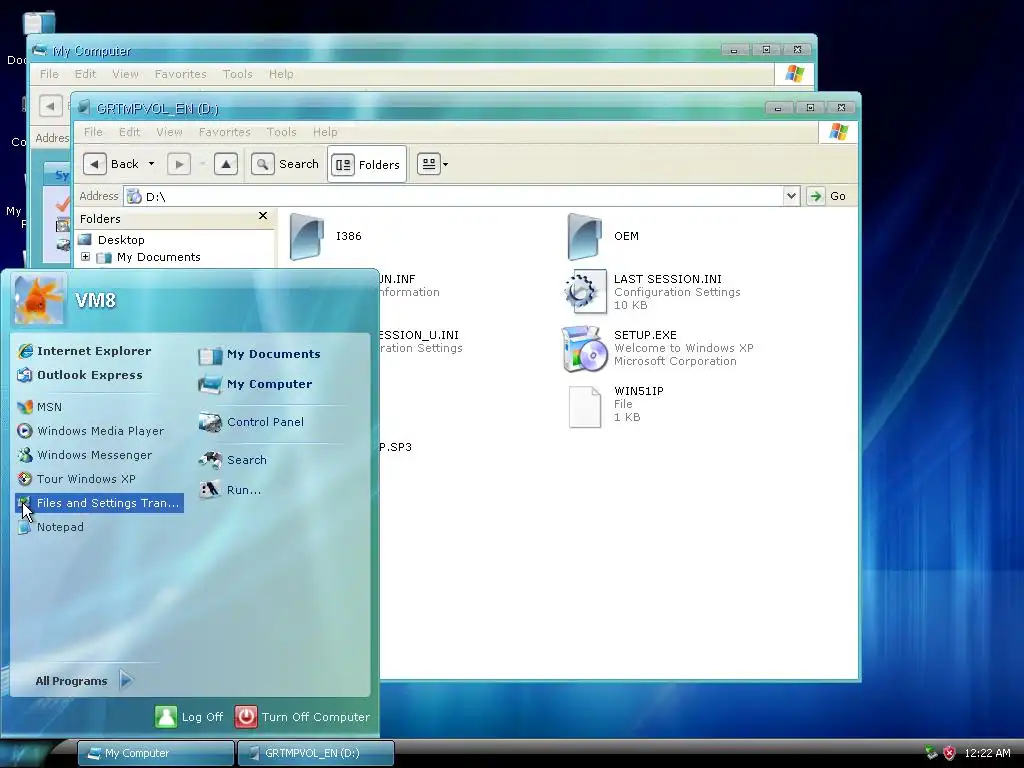Open the Views dropdown button

(432, 165)
